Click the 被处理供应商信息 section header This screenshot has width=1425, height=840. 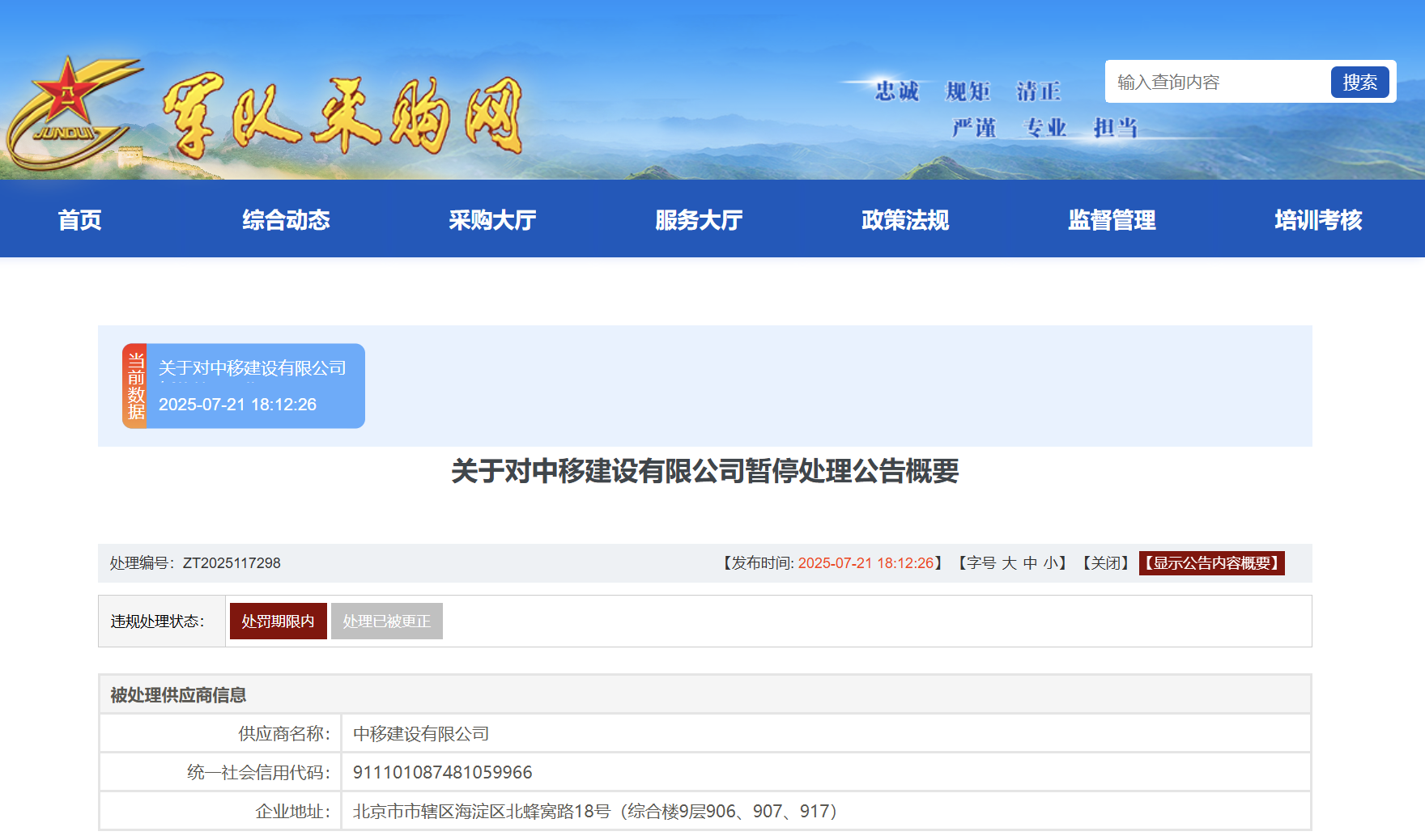tap(704, 694)
